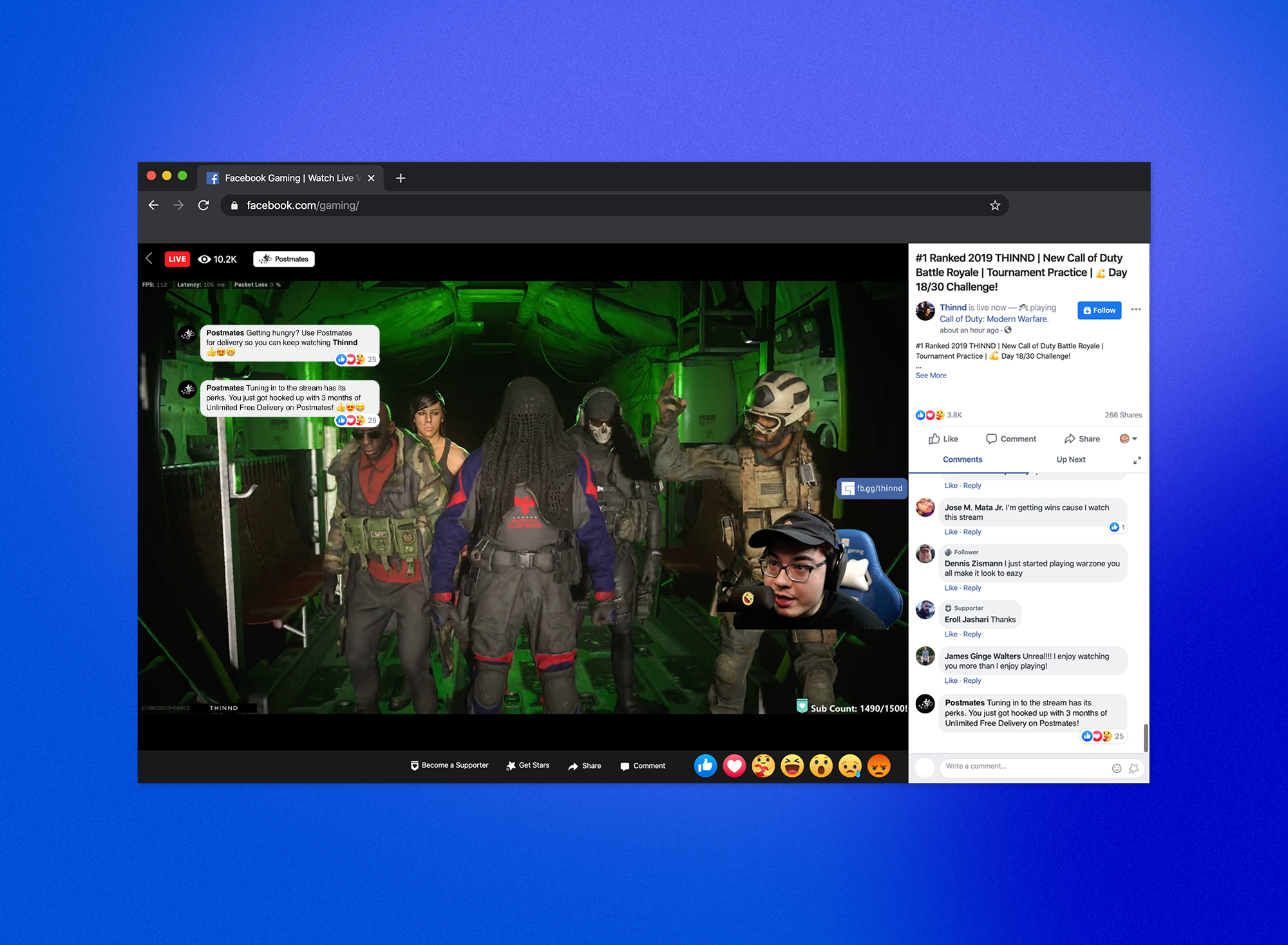The width and height of the screenshot is (1288, 945).
Task: Click the lock icon in the address bar
Action: [234, 205]
